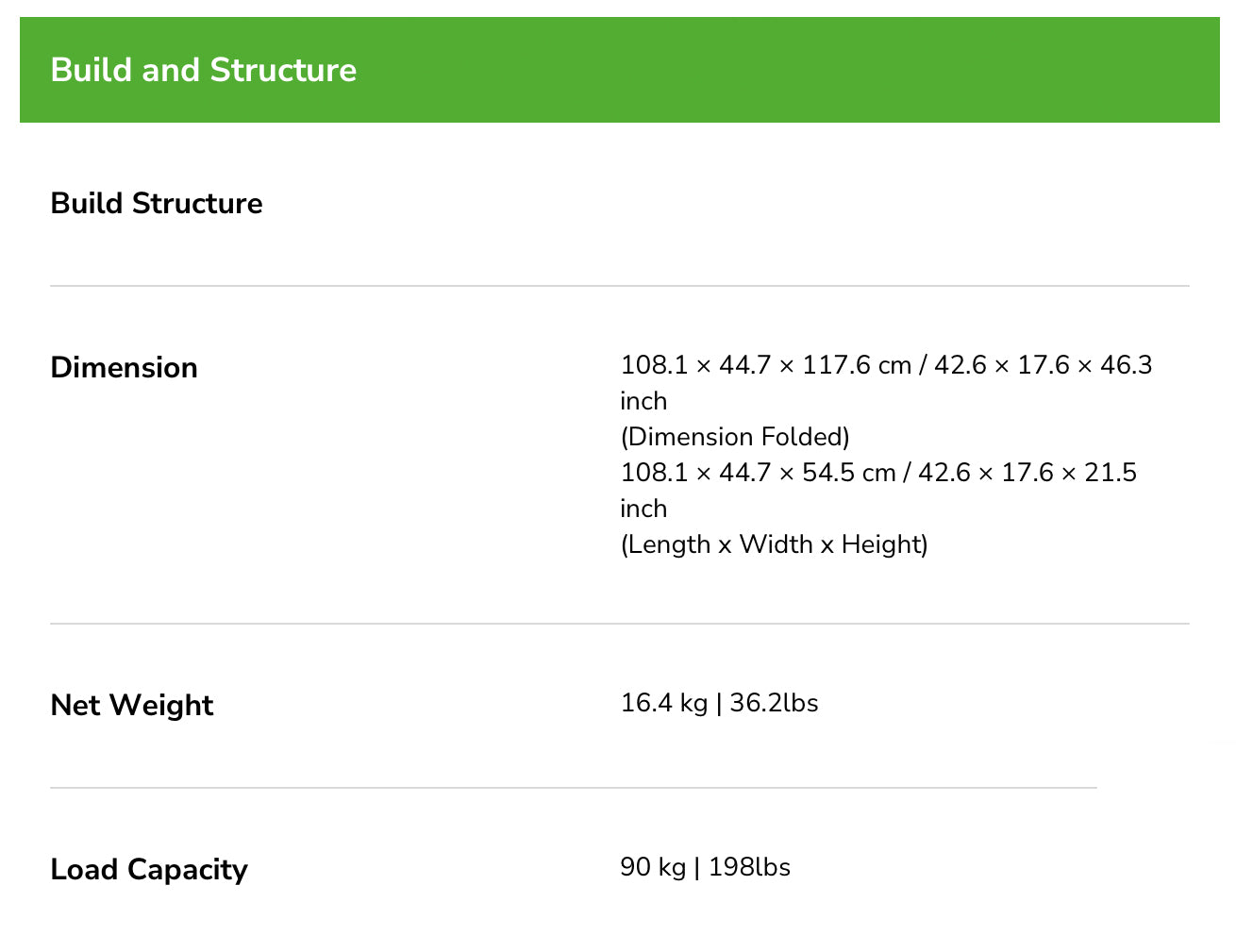Click the 42.6 × 17.6 × 21.5 folded value
1236x952 pixels.
coord(1027,473)
